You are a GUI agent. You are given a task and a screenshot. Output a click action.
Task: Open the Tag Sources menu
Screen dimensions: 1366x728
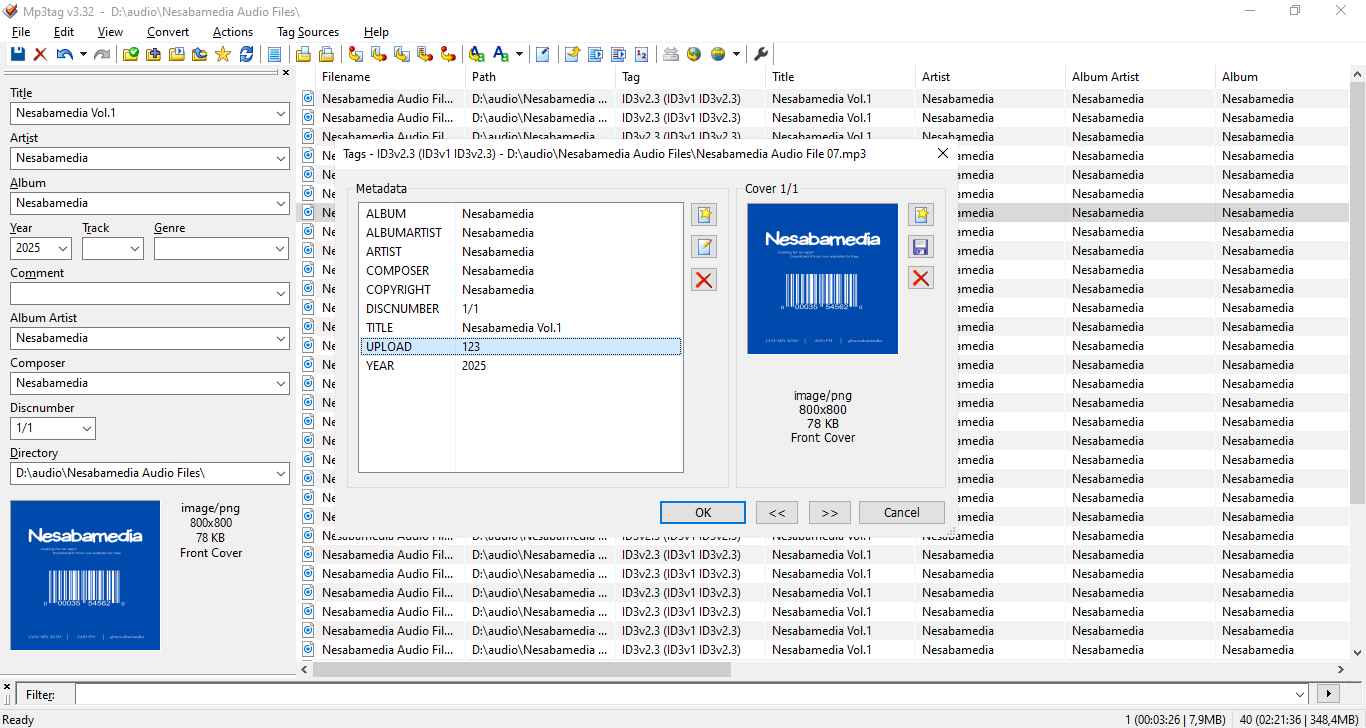coord(308,32)
